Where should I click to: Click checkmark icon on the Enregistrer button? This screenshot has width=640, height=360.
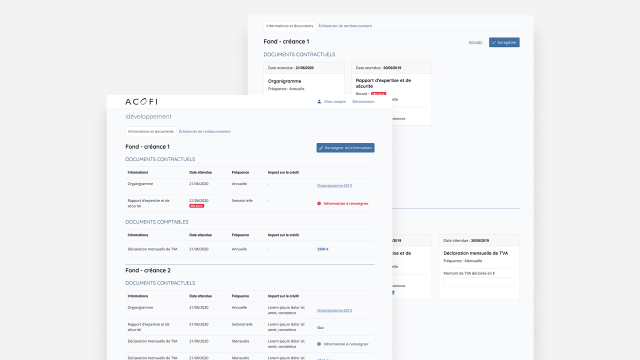[x=494, y=42]
